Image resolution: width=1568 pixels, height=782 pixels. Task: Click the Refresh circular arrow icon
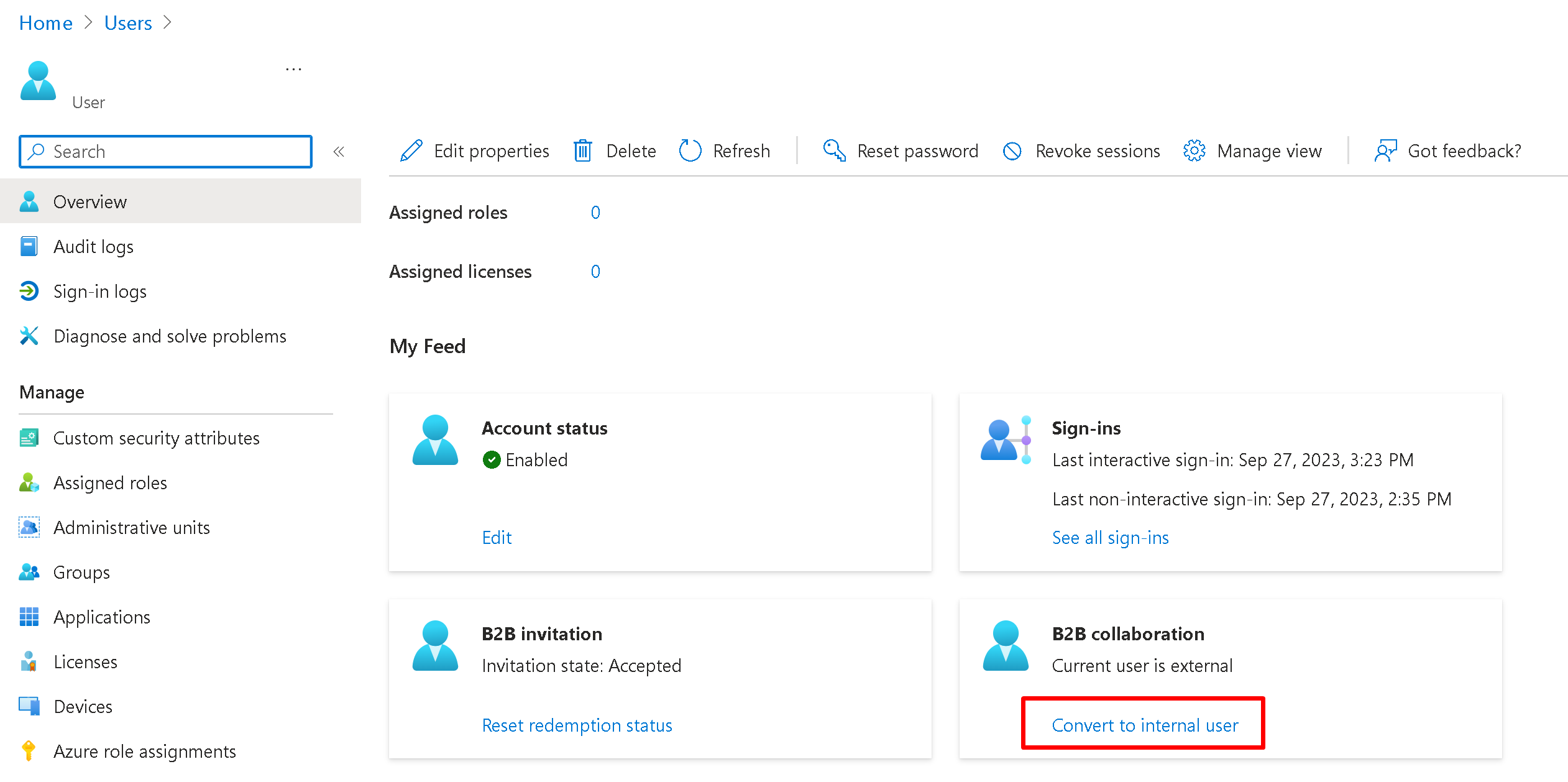tap(690, 151)
